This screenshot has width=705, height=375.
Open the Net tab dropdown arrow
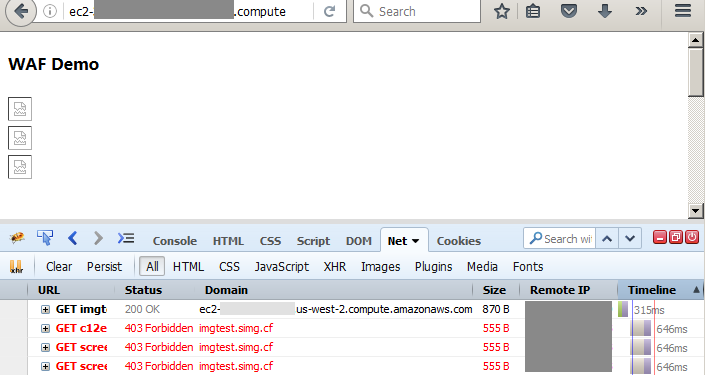[x=415, y=241]
